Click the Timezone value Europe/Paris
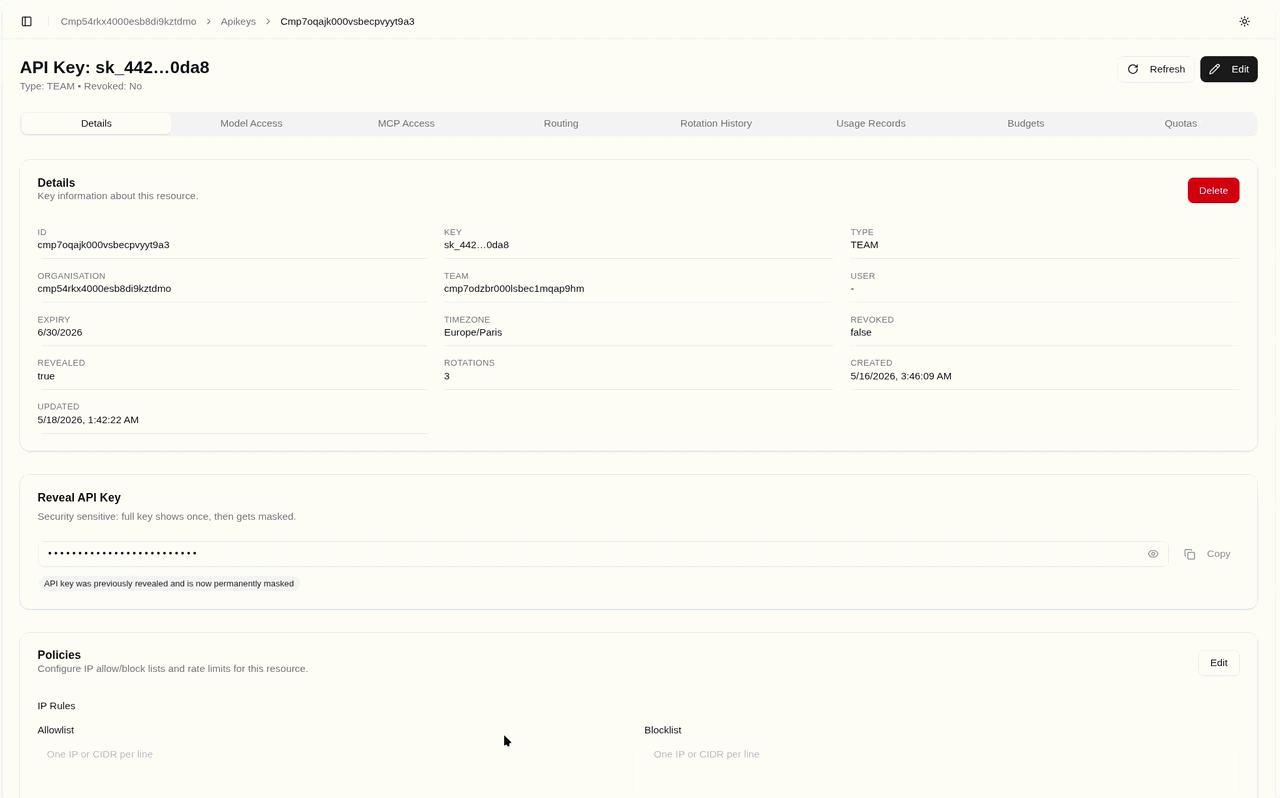1280x798 pixels. pyautogui.click(x=473, y=332)
